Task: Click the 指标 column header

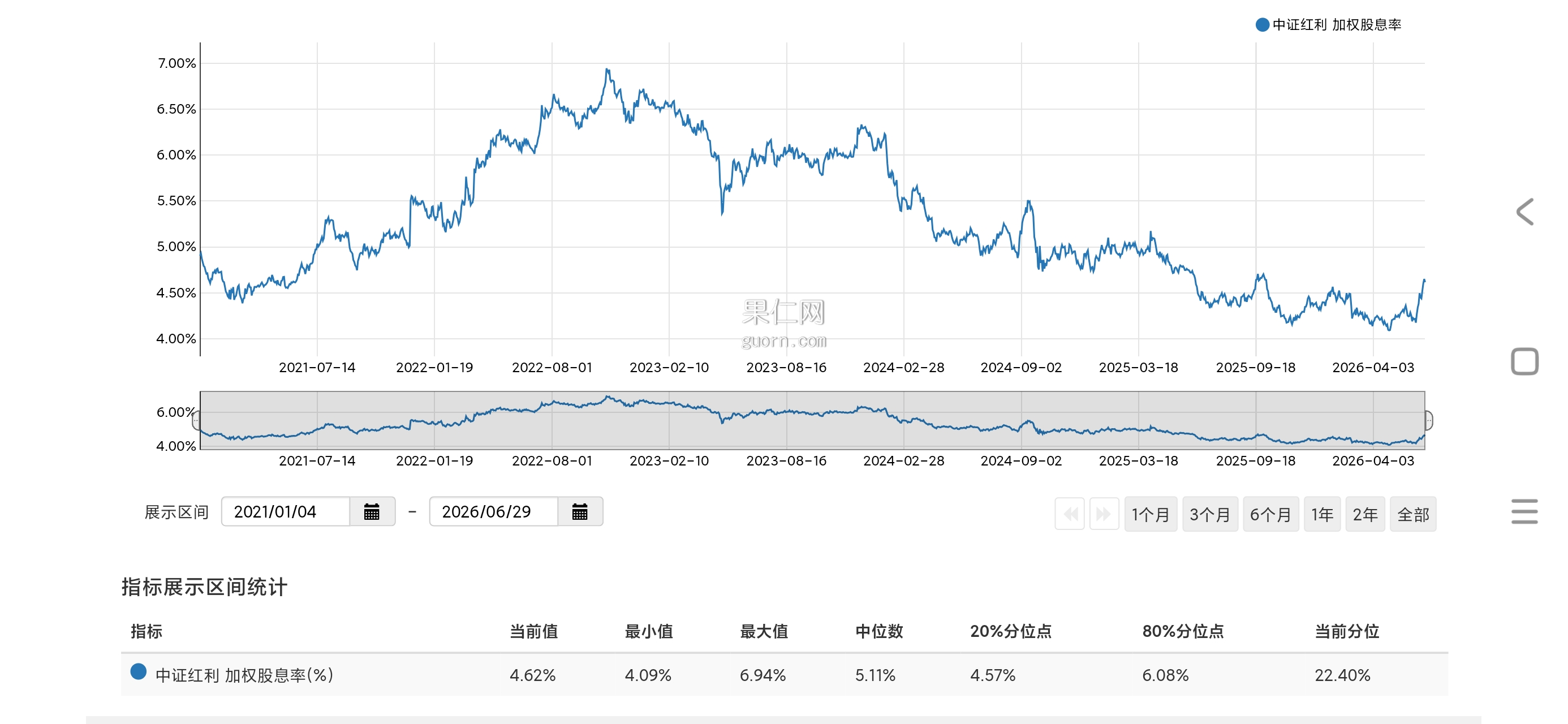Action: [147, 631]
